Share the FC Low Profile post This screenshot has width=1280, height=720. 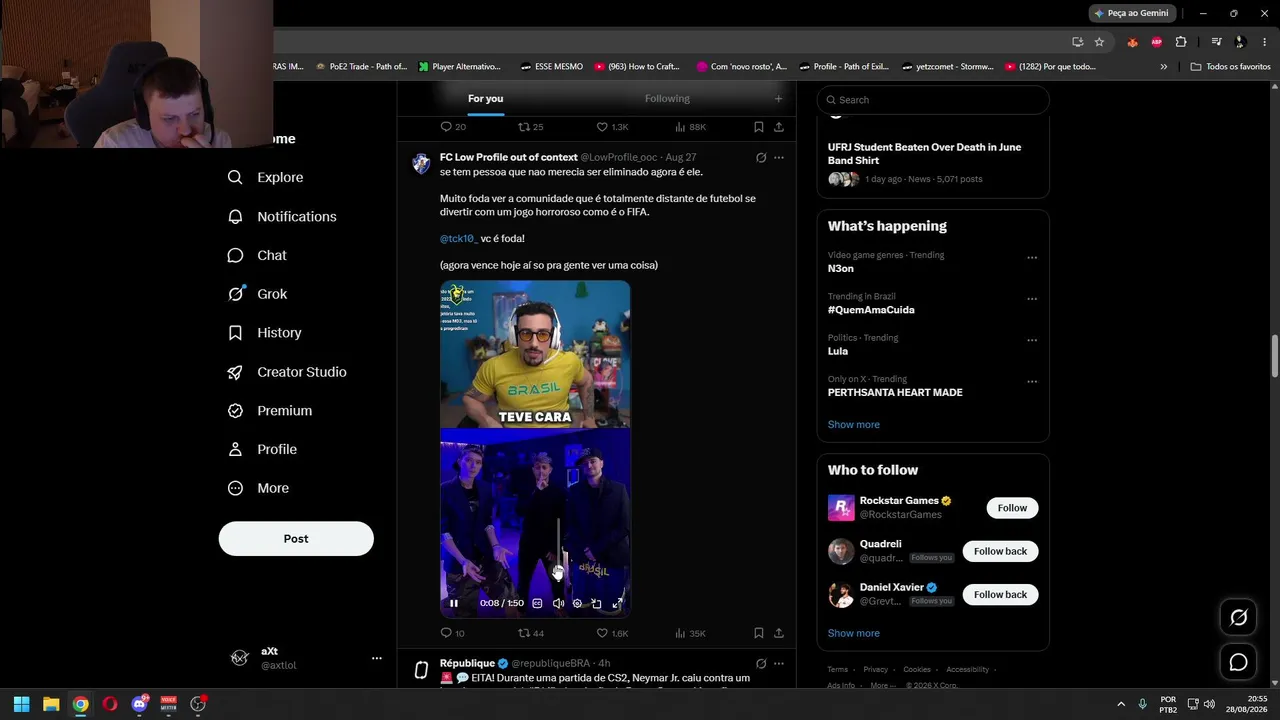click(779, 633)
